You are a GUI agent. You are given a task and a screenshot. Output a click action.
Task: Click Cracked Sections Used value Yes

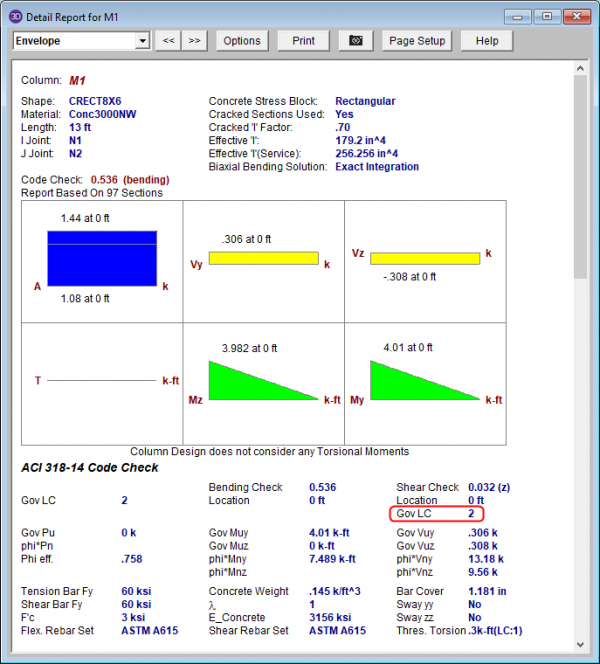tap(344, 114)
